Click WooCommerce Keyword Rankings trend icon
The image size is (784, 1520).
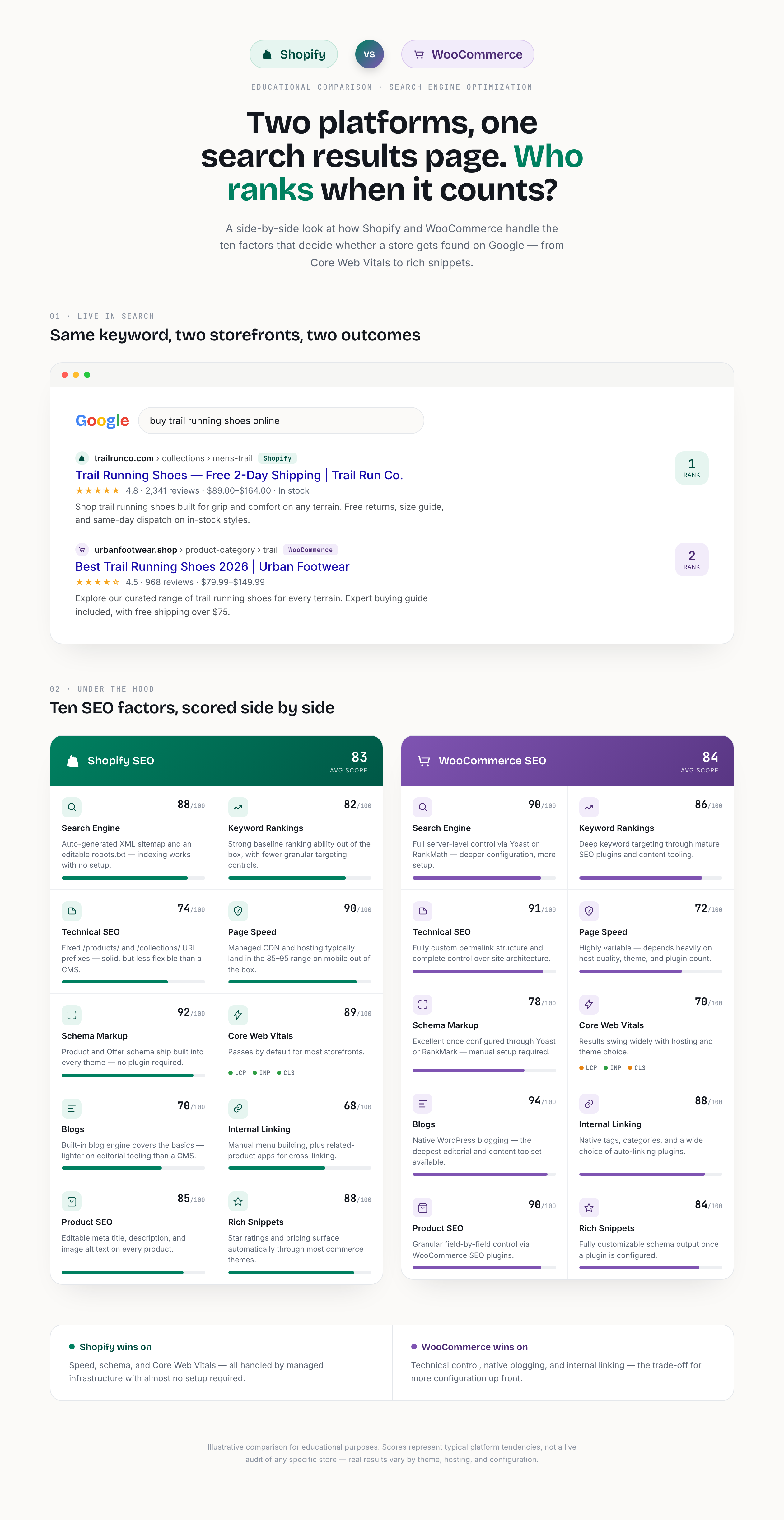click(x=589, y=807)
